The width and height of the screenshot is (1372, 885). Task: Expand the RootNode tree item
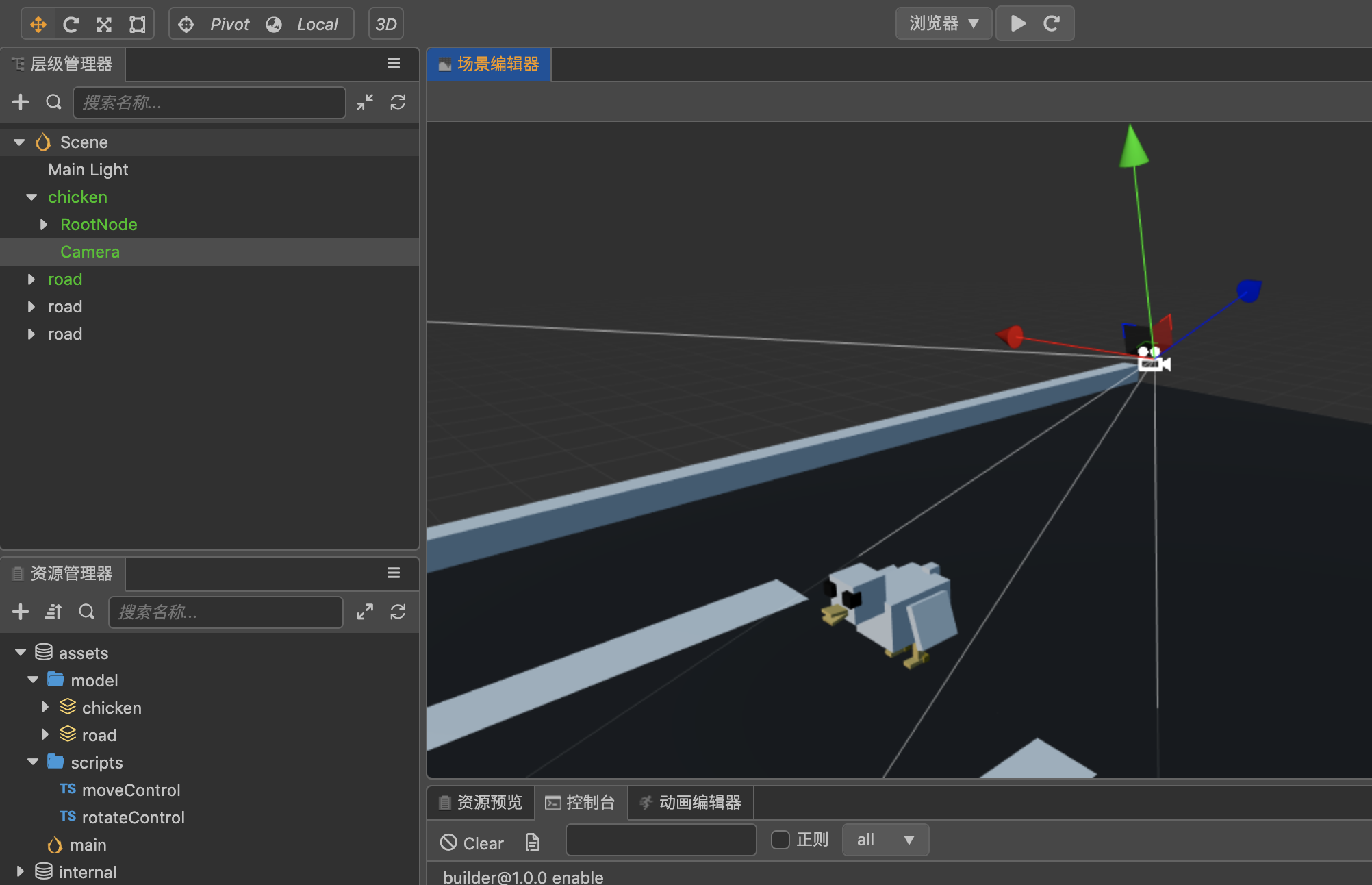tap(44, 225)
